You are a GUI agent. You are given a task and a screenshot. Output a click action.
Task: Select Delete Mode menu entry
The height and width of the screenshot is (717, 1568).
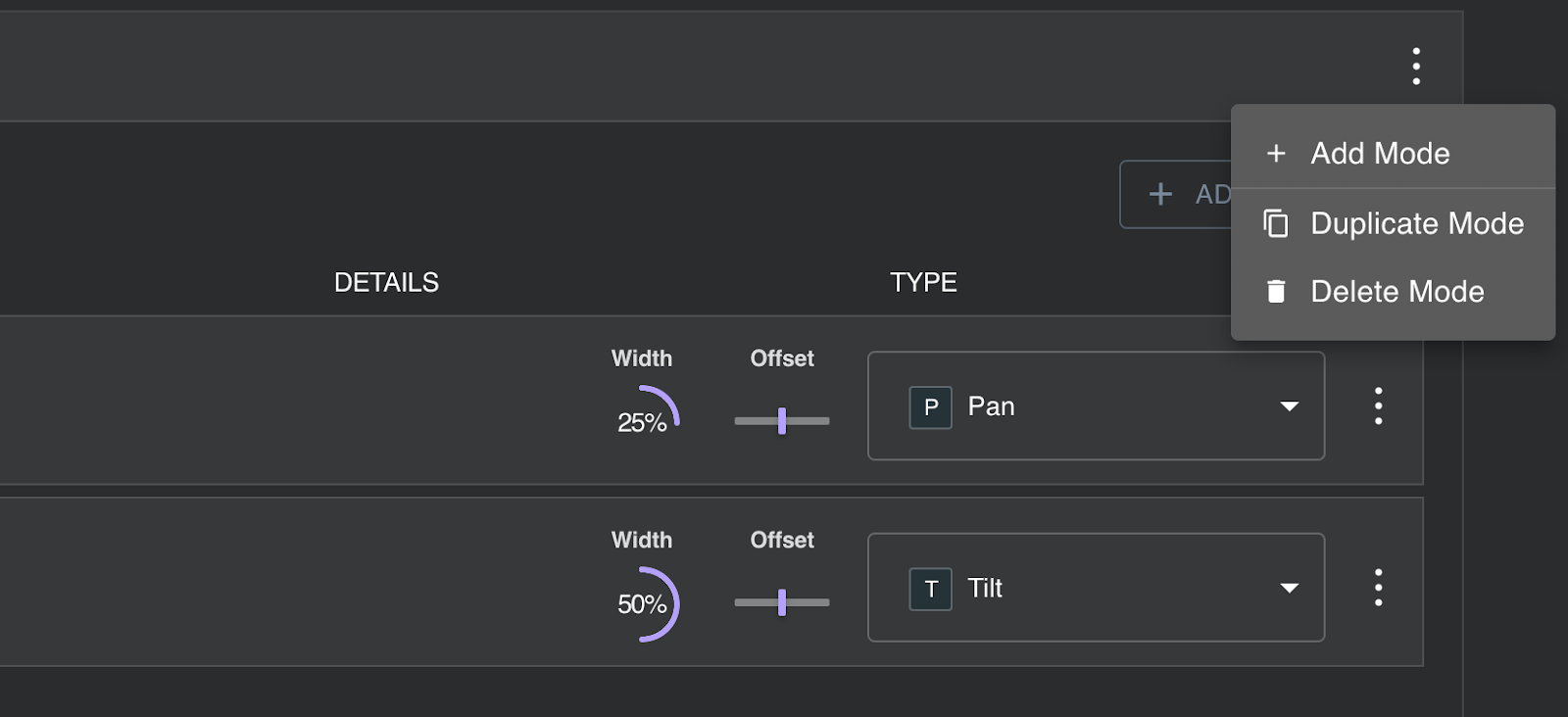click(x=1396, y=292)
